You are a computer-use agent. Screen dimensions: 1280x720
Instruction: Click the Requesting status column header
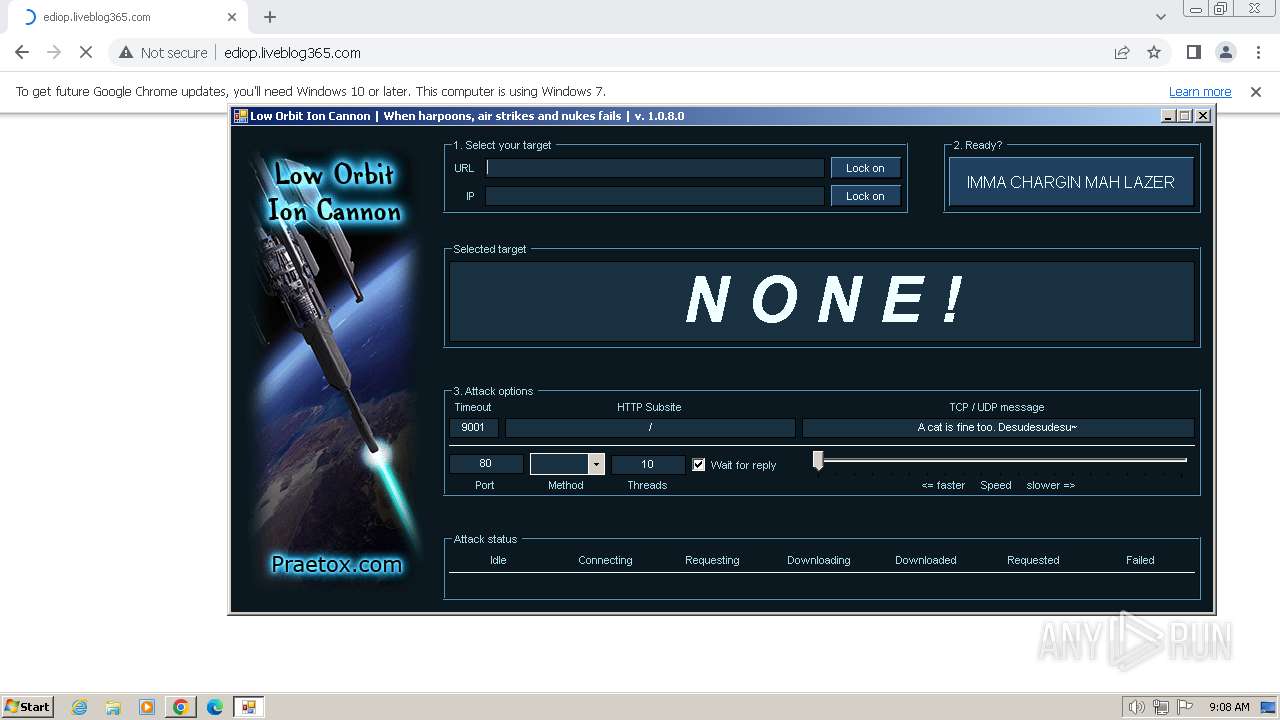pos(712,560)
